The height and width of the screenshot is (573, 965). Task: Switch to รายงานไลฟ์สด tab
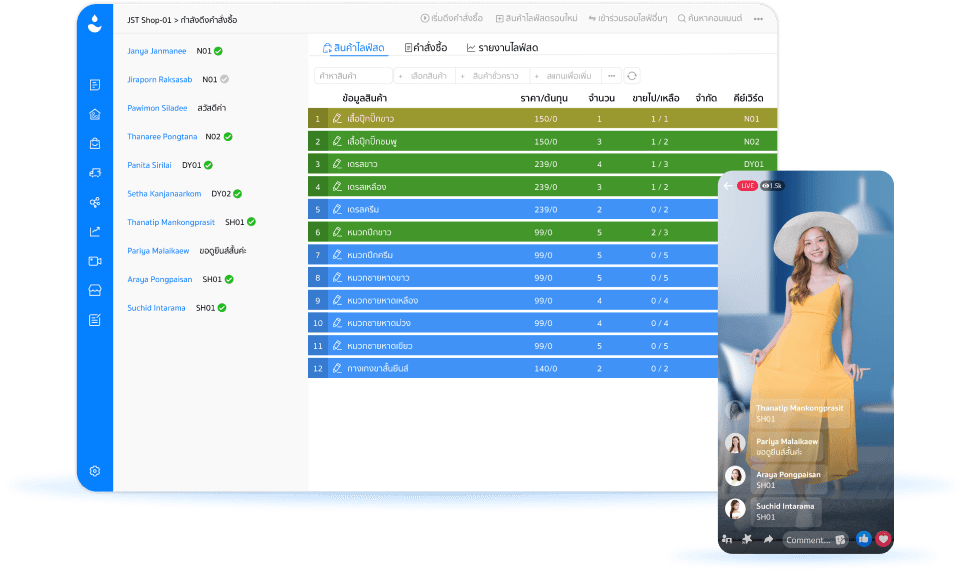(x=502, y=47)
